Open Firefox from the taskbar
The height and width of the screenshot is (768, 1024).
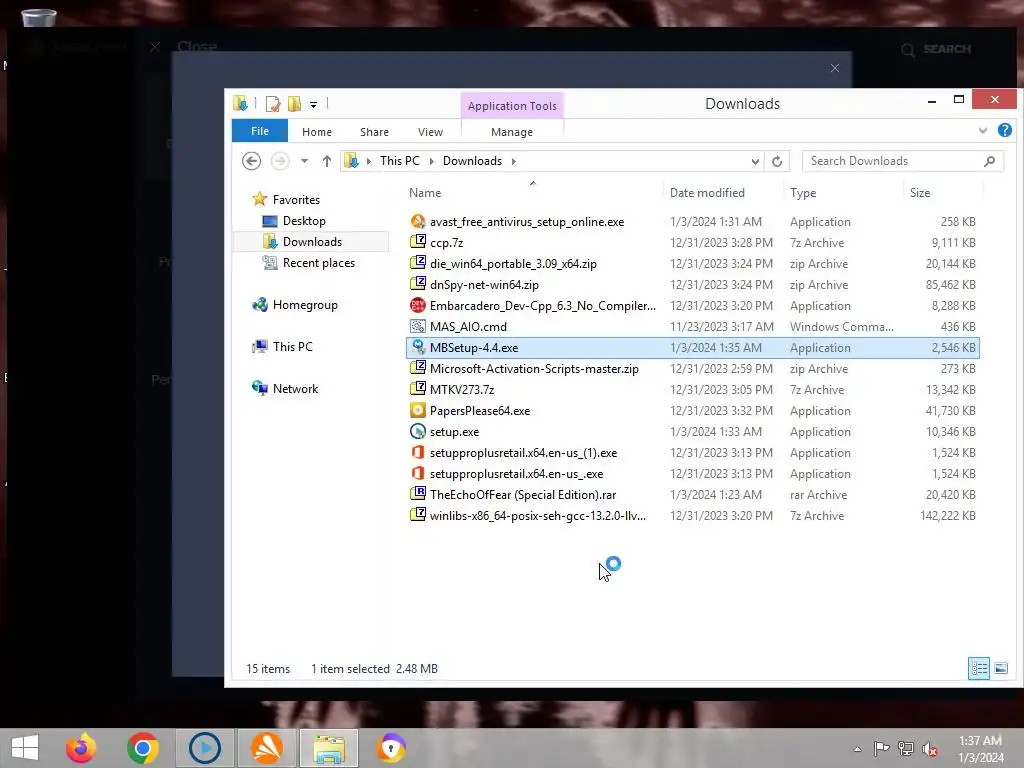(81, 748)
